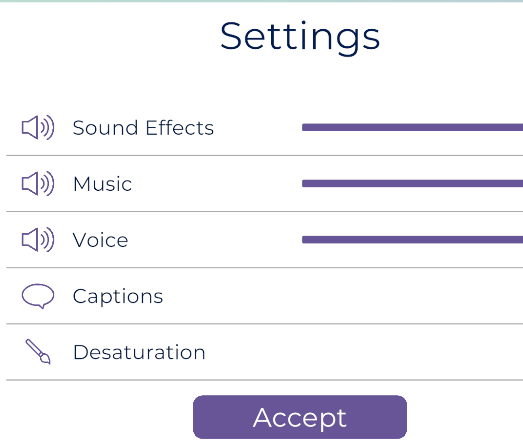523x447 pixels.
Task: Click the Music speaker icon
Action: [38, 183]
